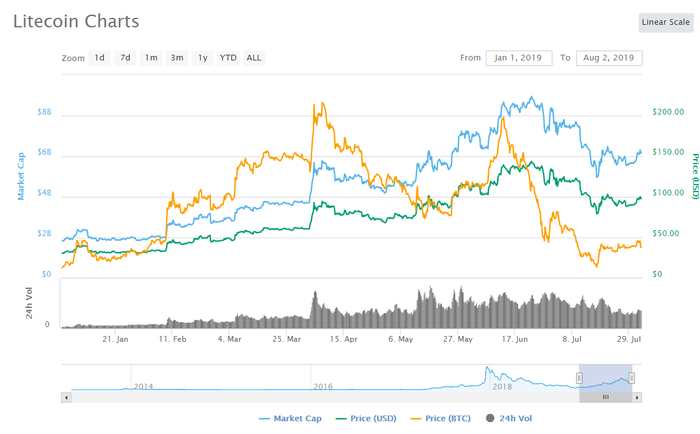
Task: Click the From date field Jan 1, 2019
Action: coord(519,58)
